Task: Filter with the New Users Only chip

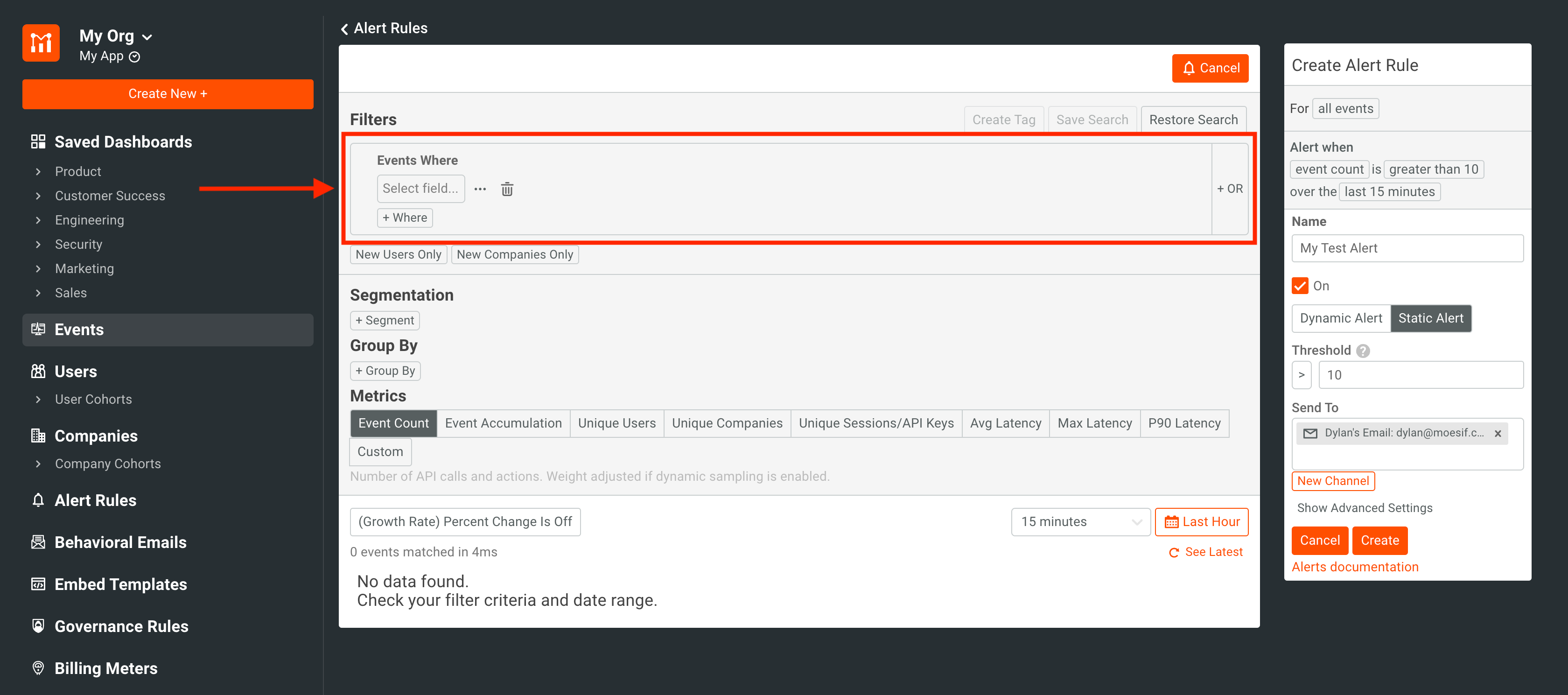Action: [398, 254]
